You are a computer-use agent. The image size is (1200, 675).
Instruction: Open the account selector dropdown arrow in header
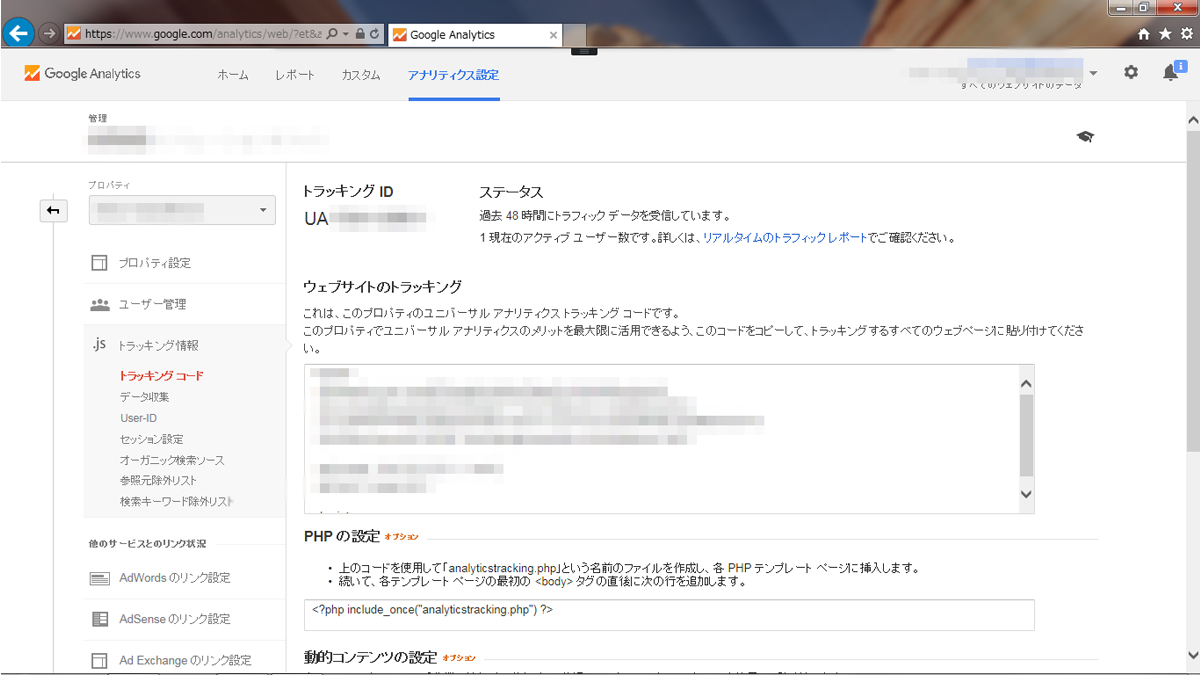pyautogui.click(x=1093, y=73)
